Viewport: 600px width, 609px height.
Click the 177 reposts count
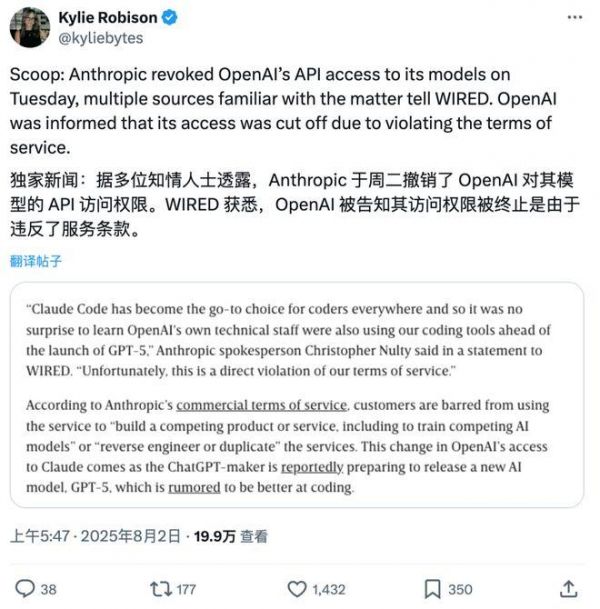(x=186, y=590)
